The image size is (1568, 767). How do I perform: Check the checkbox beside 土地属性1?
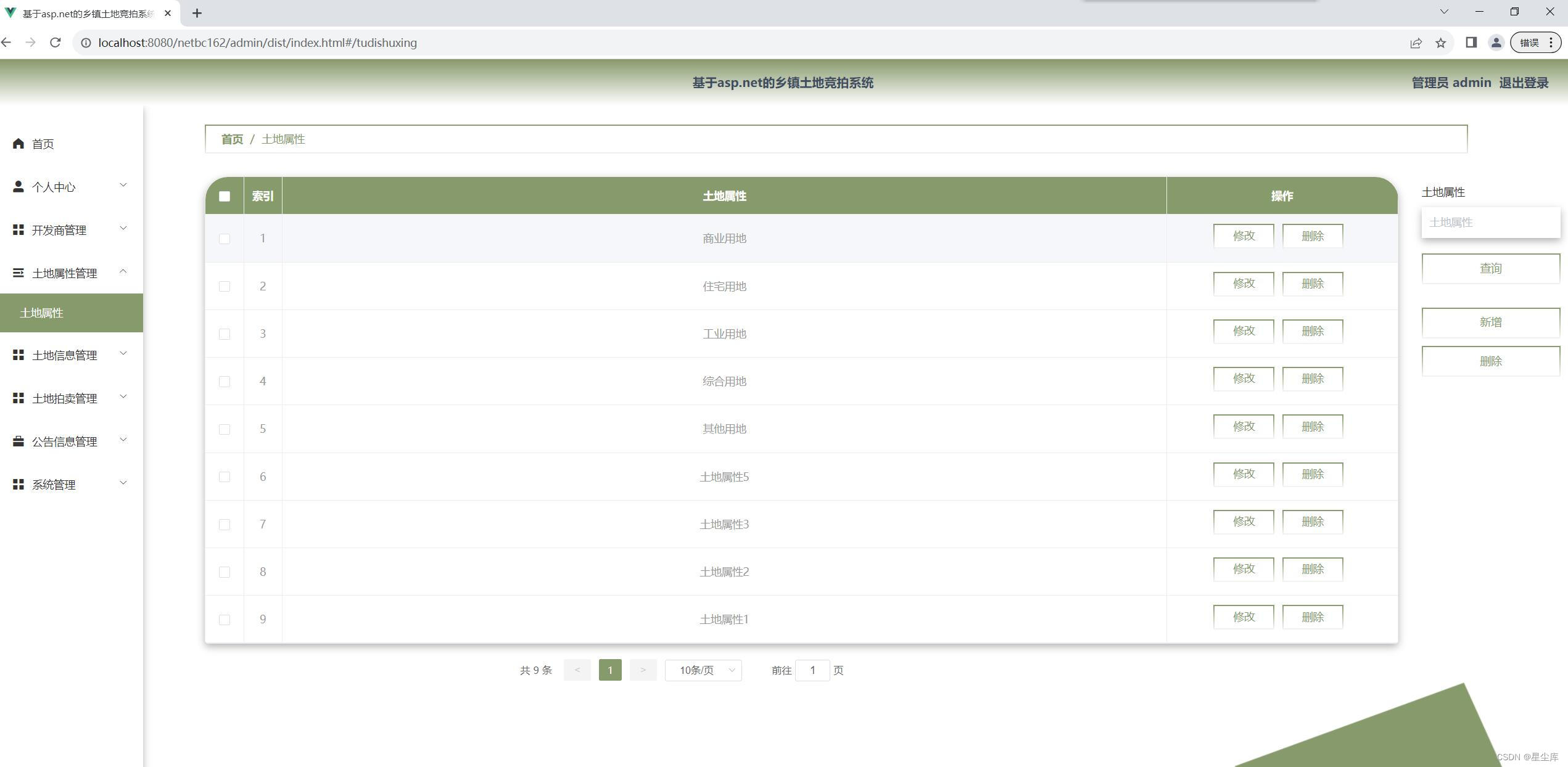[x=224, y=619]
